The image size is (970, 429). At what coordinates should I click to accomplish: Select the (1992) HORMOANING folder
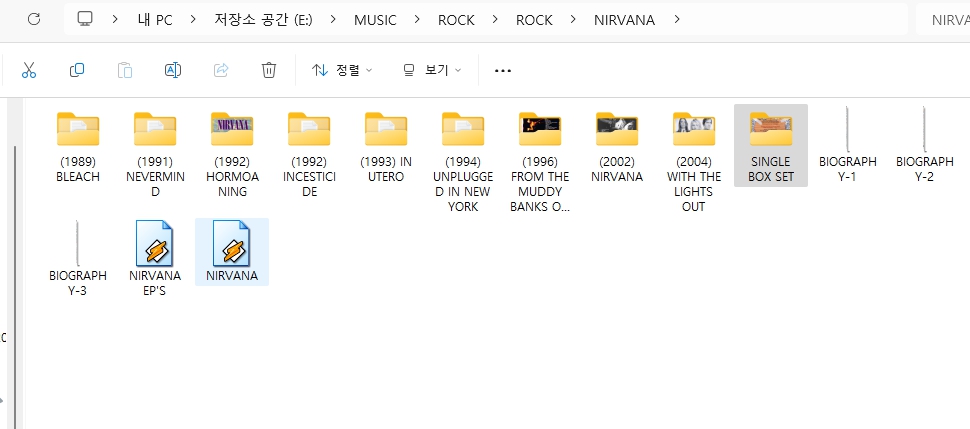coord(232,154)
